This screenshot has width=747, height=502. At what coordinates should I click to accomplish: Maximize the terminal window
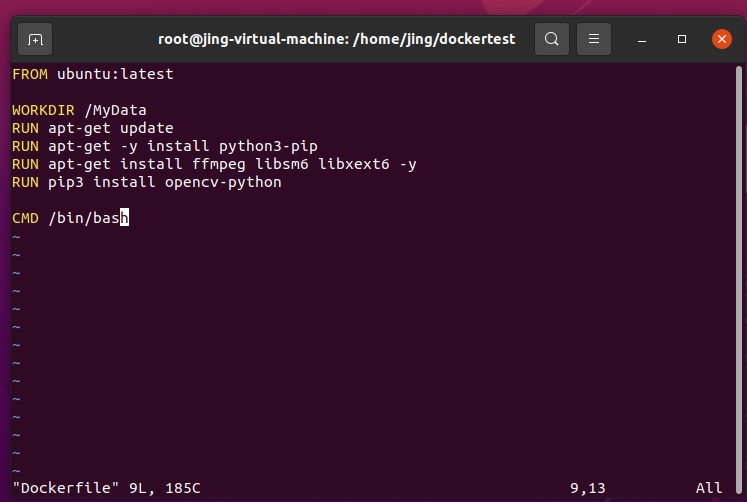click(x=682, y=40)
